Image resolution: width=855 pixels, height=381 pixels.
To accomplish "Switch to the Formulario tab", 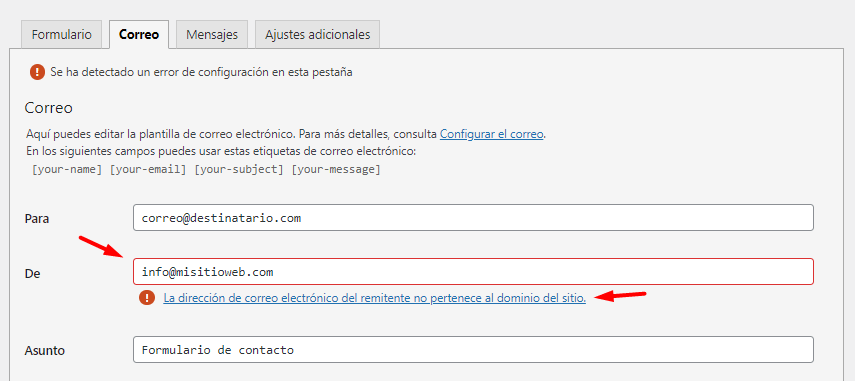I will 62,34.
